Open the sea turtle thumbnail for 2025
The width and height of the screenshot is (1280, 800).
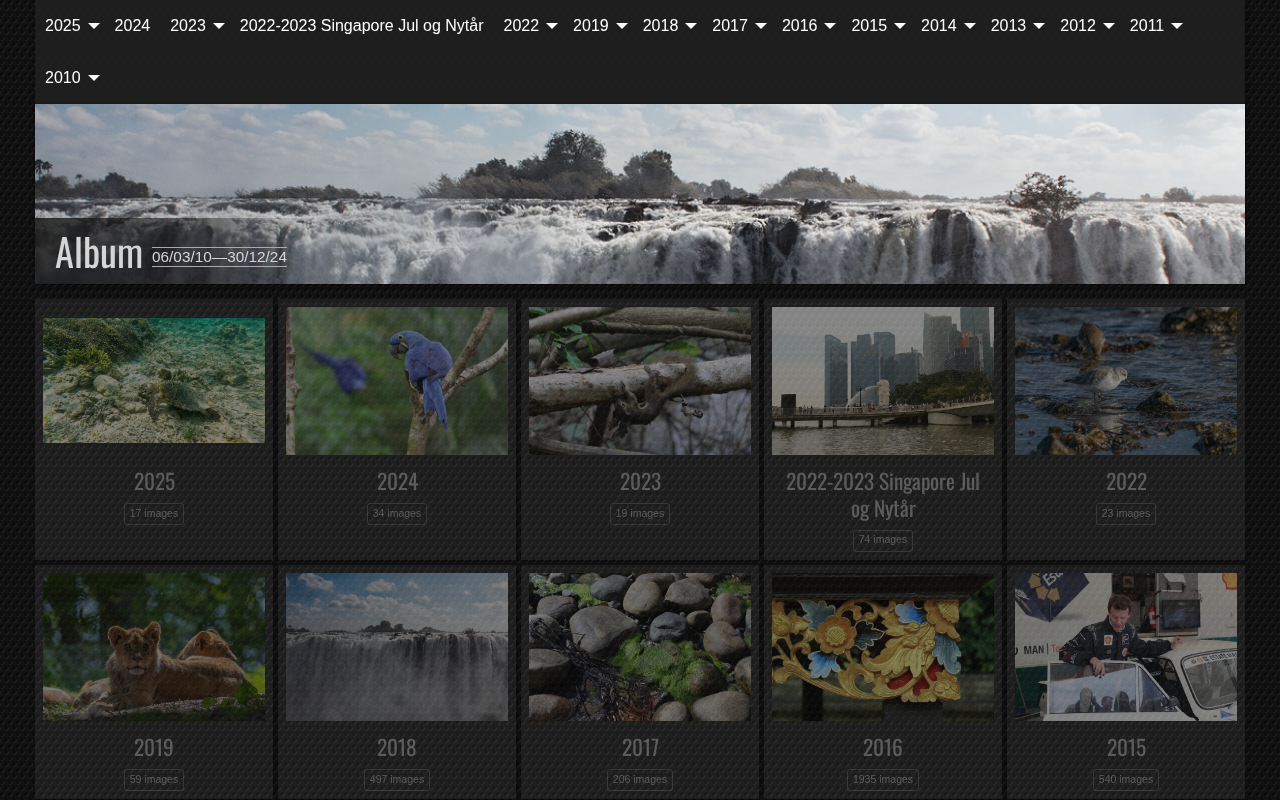154,380
